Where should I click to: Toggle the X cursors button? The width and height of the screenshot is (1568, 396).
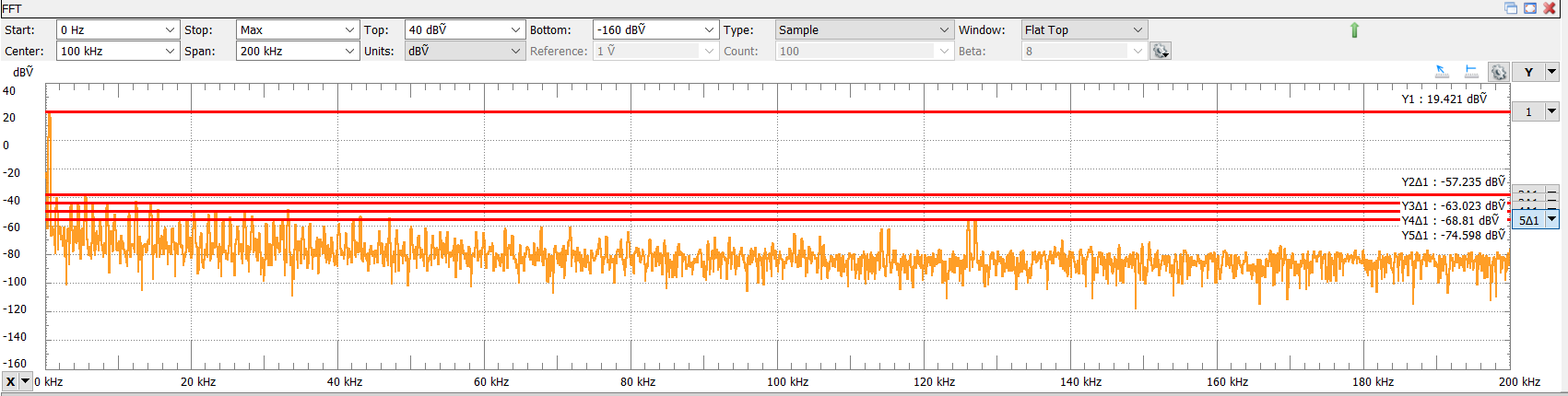click(x=10, y=381)
